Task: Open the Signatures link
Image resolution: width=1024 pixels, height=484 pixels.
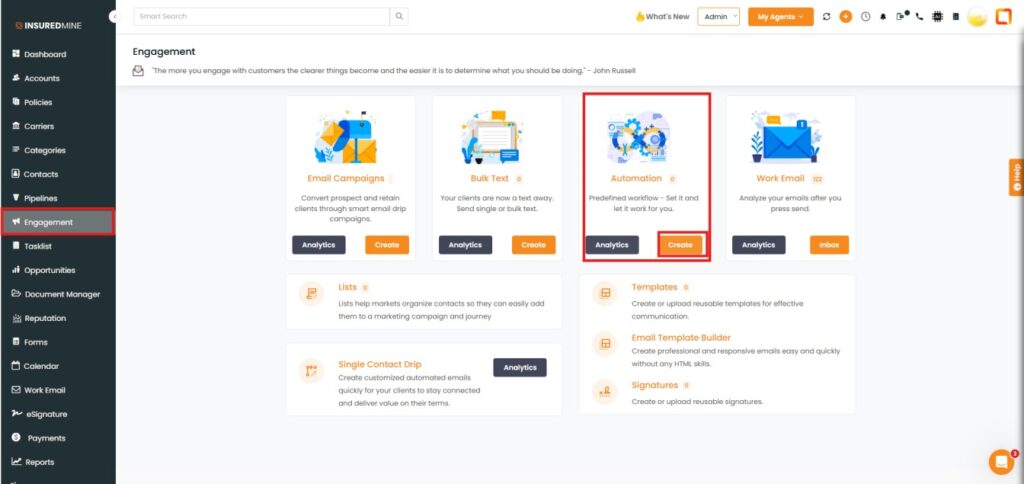Action: coord(654,385)
